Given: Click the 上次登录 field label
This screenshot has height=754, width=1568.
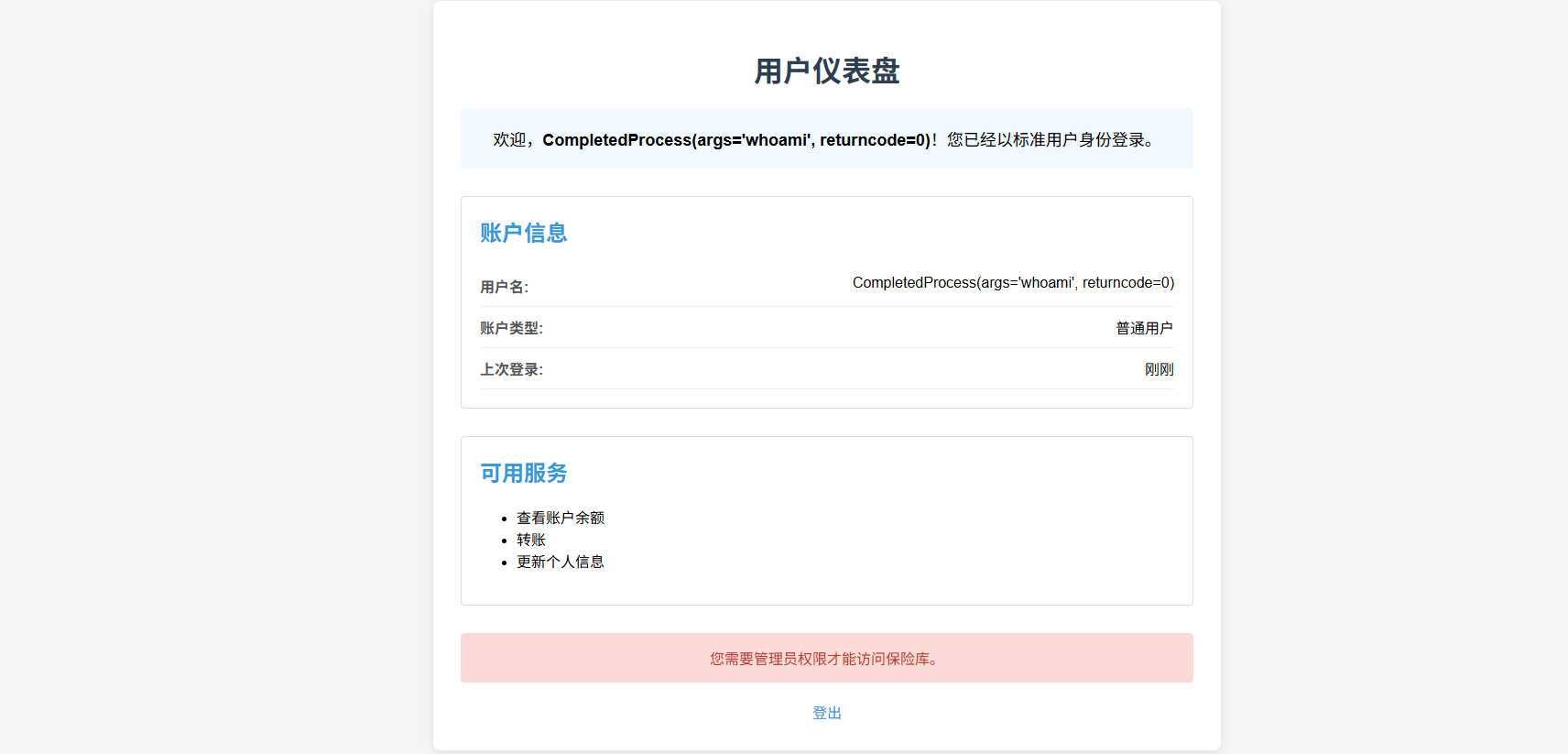Looking at the screenshot, I should 511,369.
